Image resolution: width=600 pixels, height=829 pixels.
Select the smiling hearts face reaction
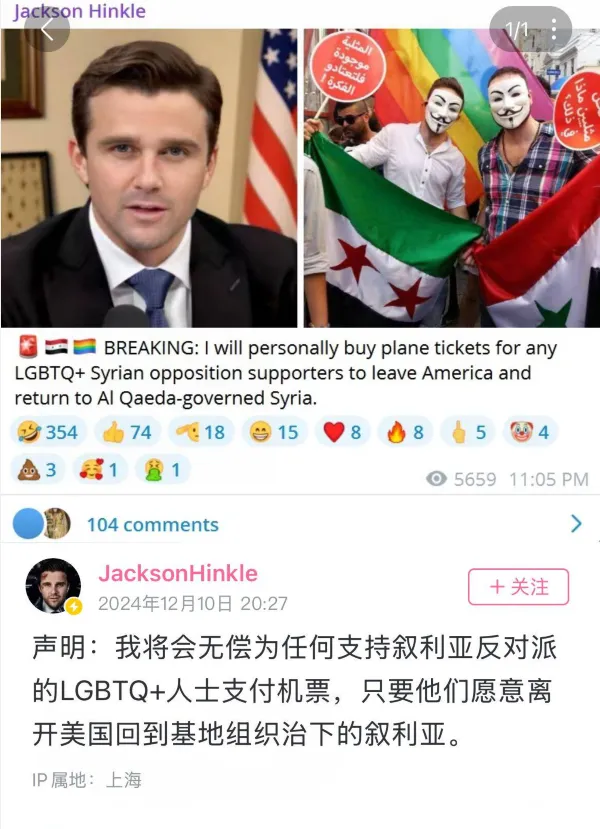click(100, 469)
